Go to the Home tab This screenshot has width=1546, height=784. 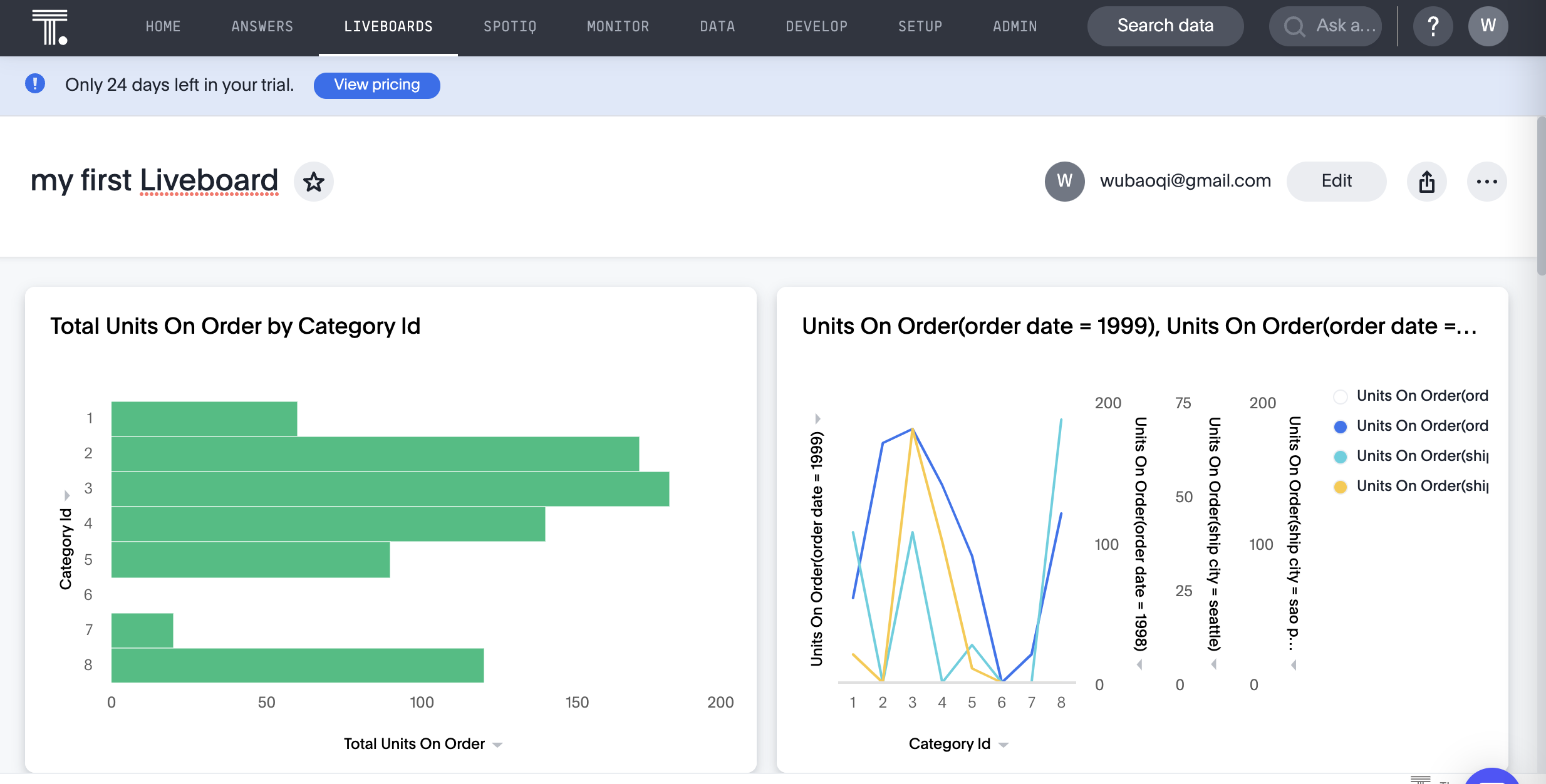[163, 26]
